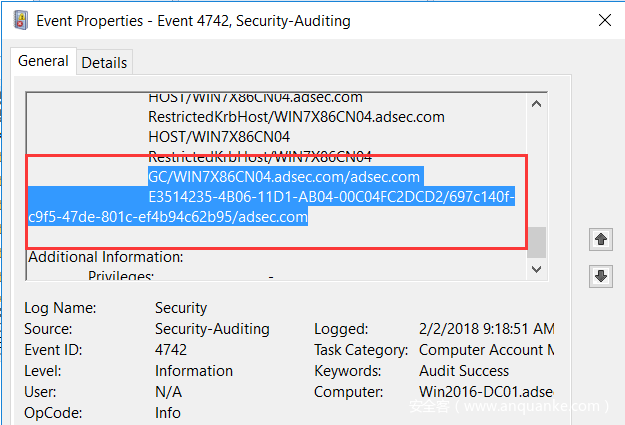
Task: Switch to the Details tab
Action: pos(104,63)
